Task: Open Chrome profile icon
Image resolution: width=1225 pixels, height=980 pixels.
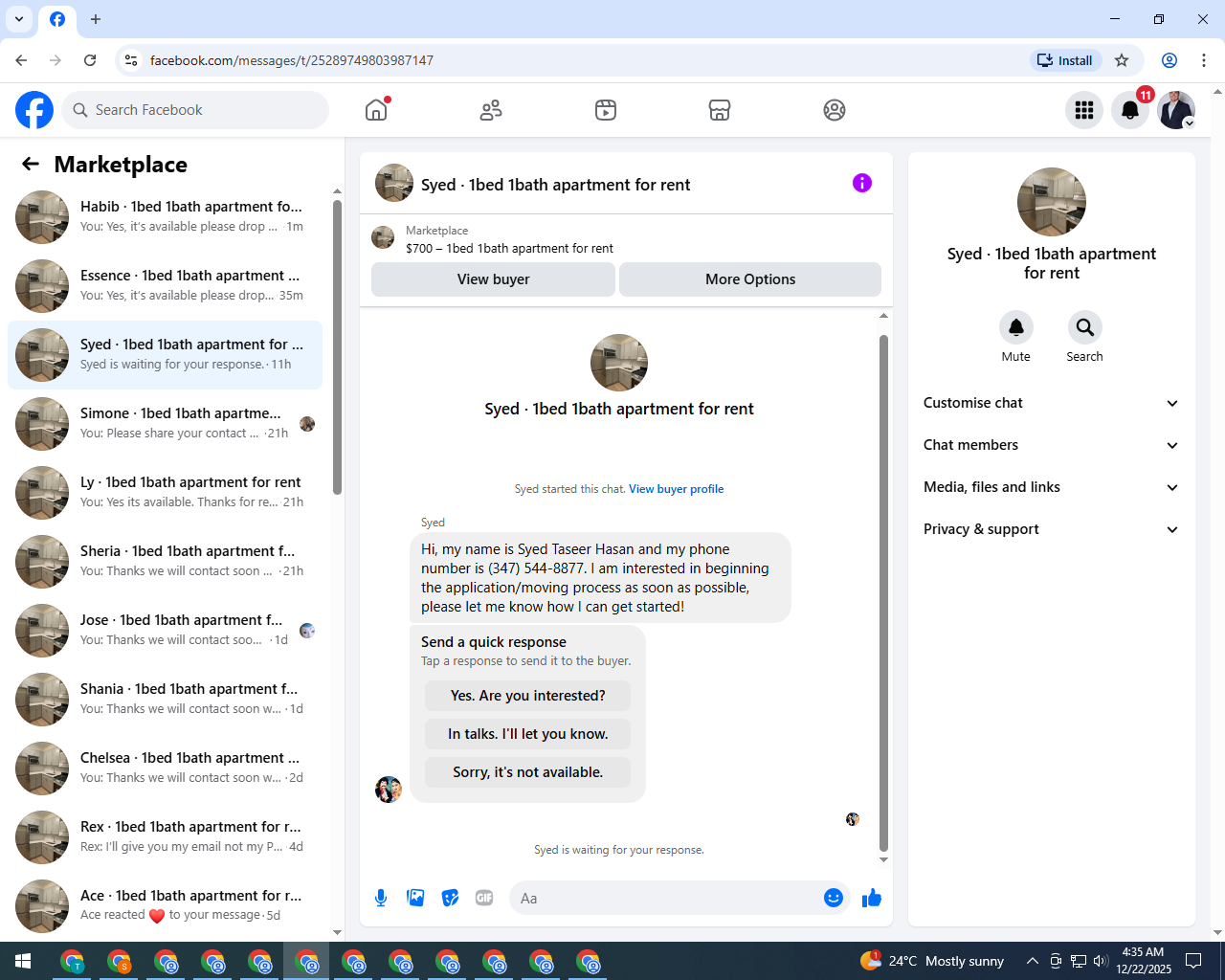Action: [1169, 60]
